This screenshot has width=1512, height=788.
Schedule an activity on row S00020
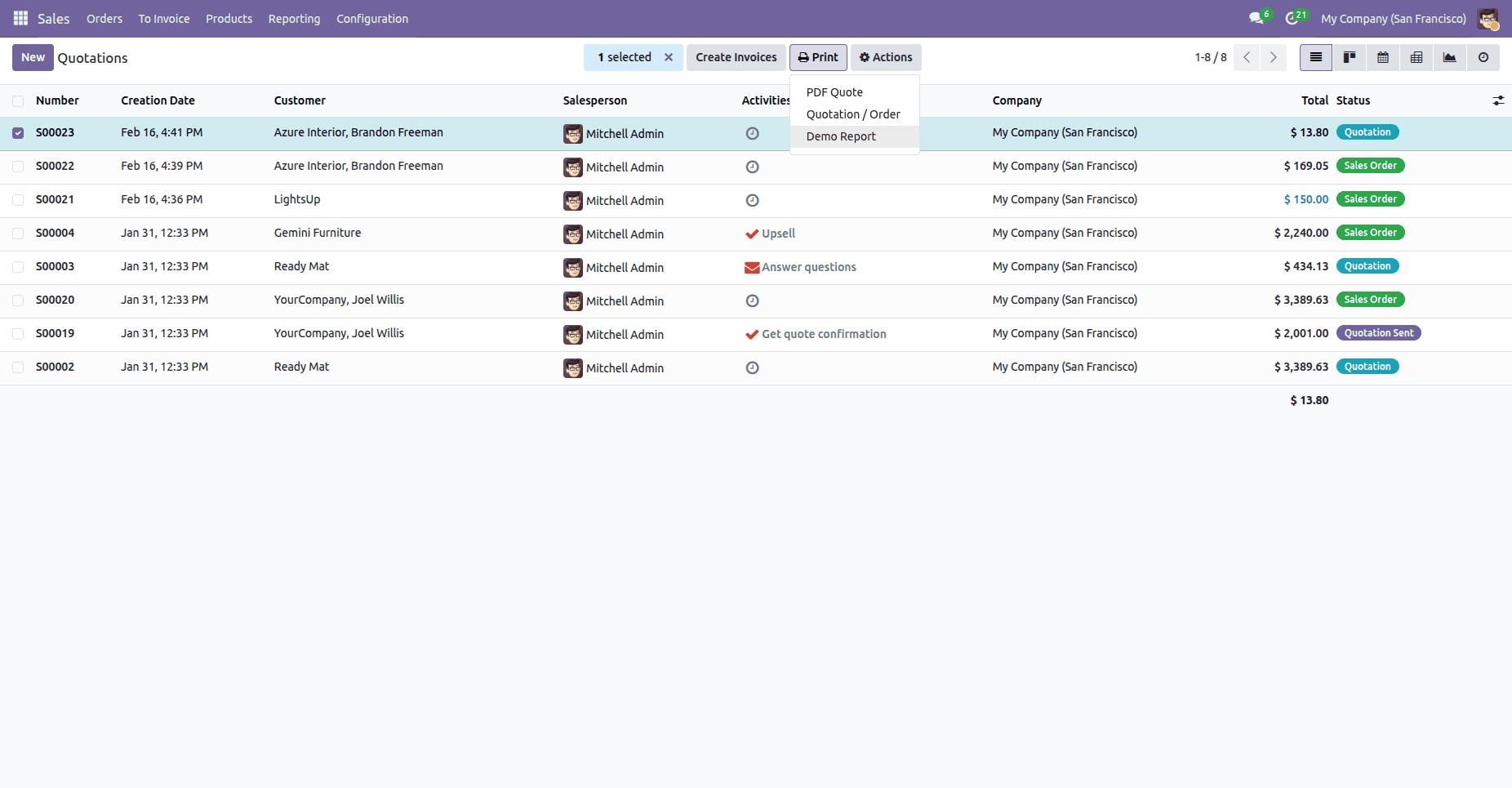[x=752, y=301]
